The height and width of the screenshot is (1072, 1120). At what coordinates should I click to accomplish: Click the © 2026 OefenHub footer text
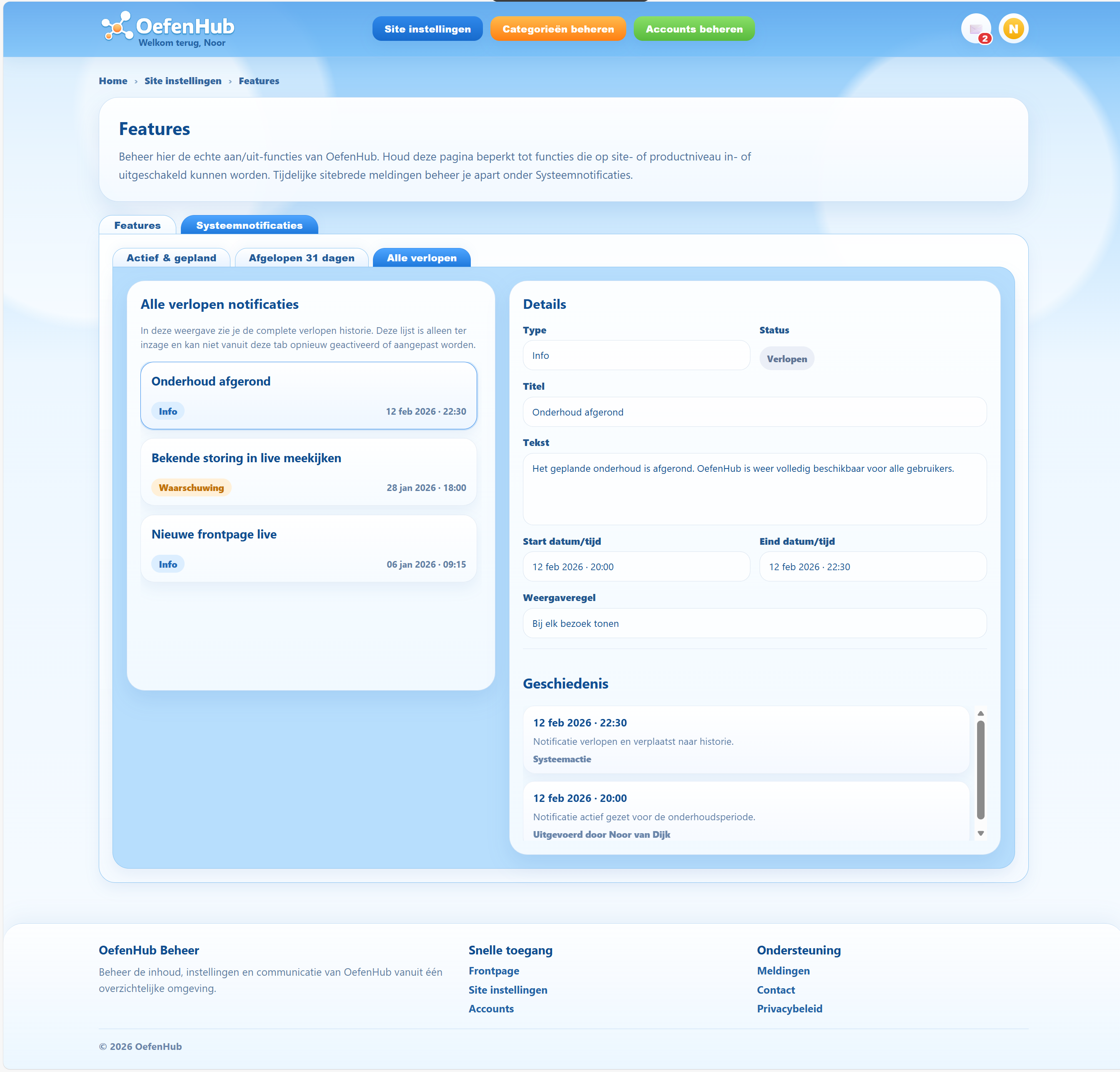pyautogui.click(x=140, y=1046)
